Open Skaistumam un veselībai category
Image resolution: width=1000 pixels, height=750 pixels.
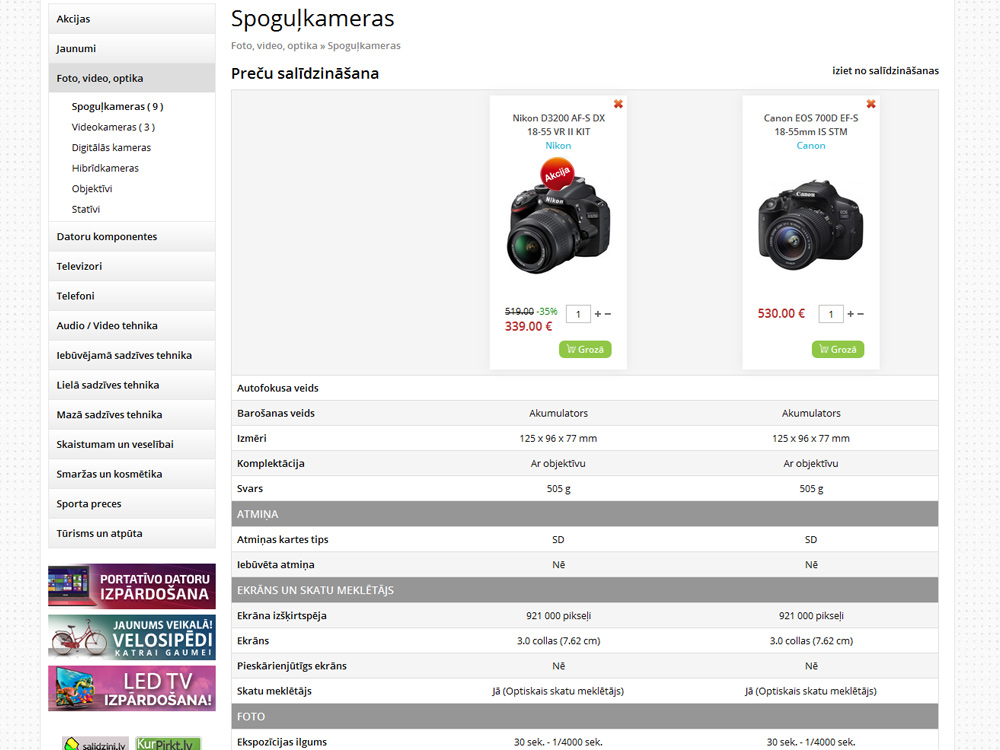pos(131,444)
